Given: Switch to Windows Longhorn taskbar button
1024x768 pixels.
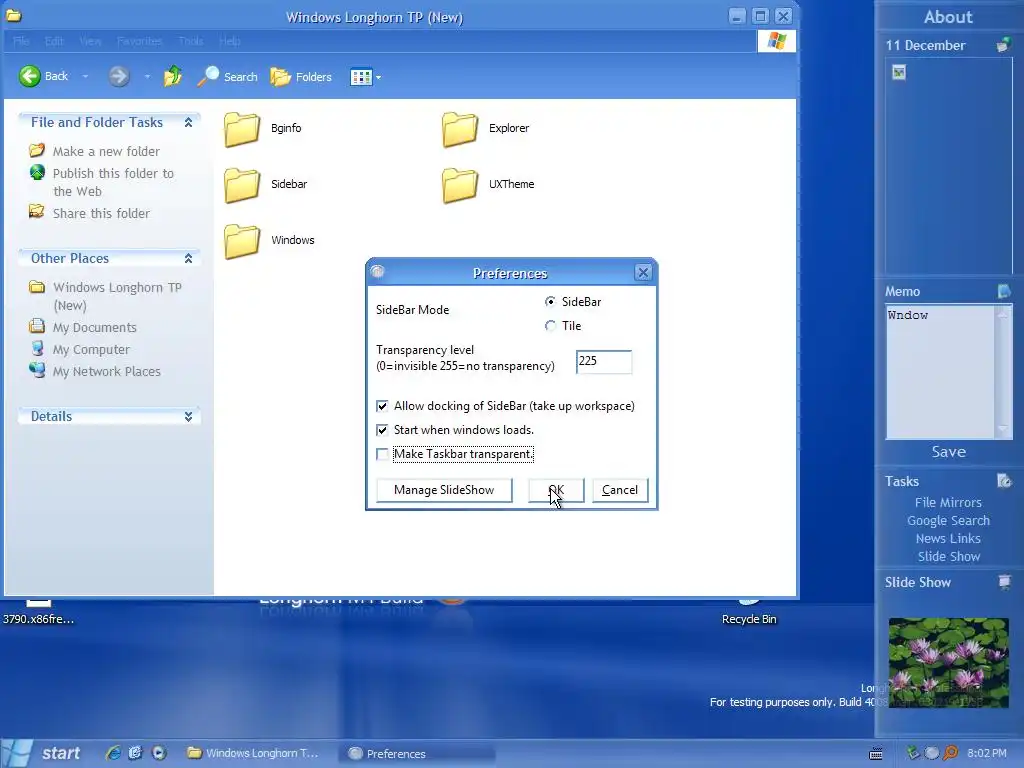Looking at the screenshot, I should coord(253,754).
